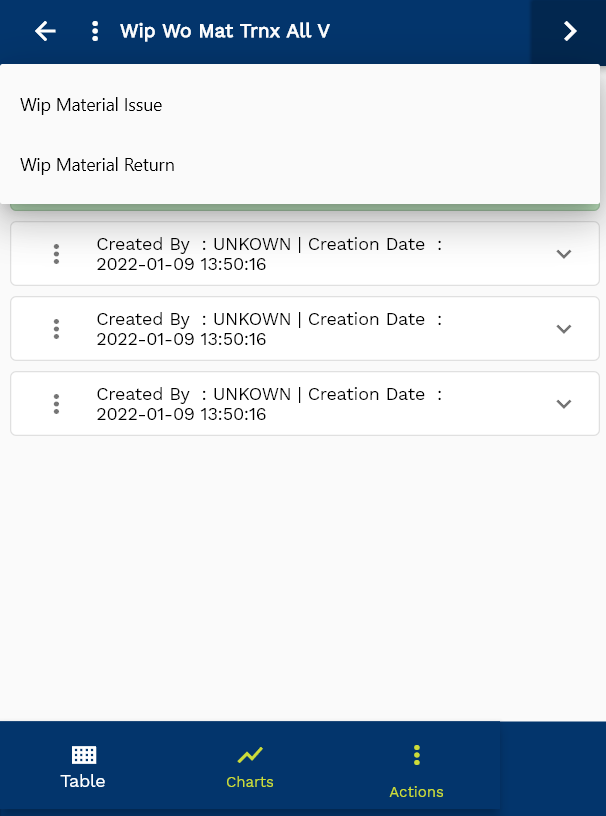Open the Actions menu in bottom bar
This screenshot has height=816, width=606.
(416, 771)
